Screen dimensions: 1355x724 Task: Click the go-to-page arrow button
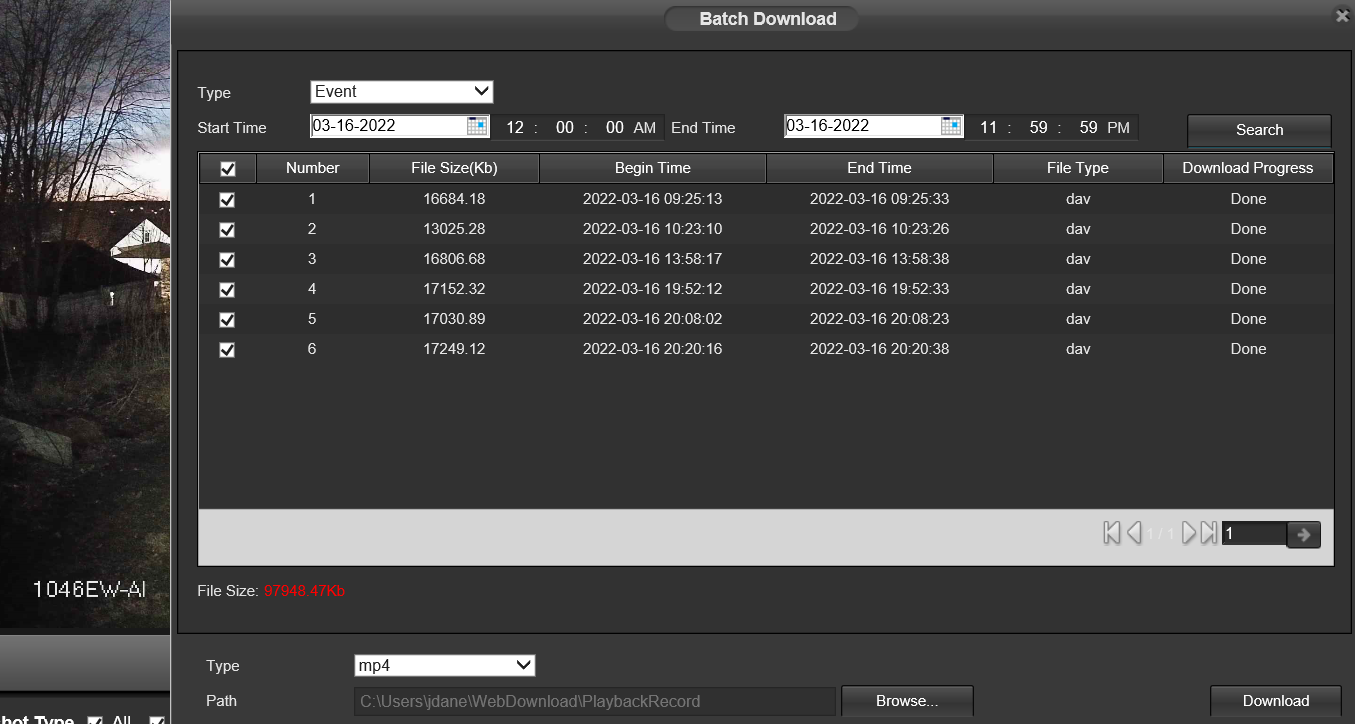click(1303, 535)
